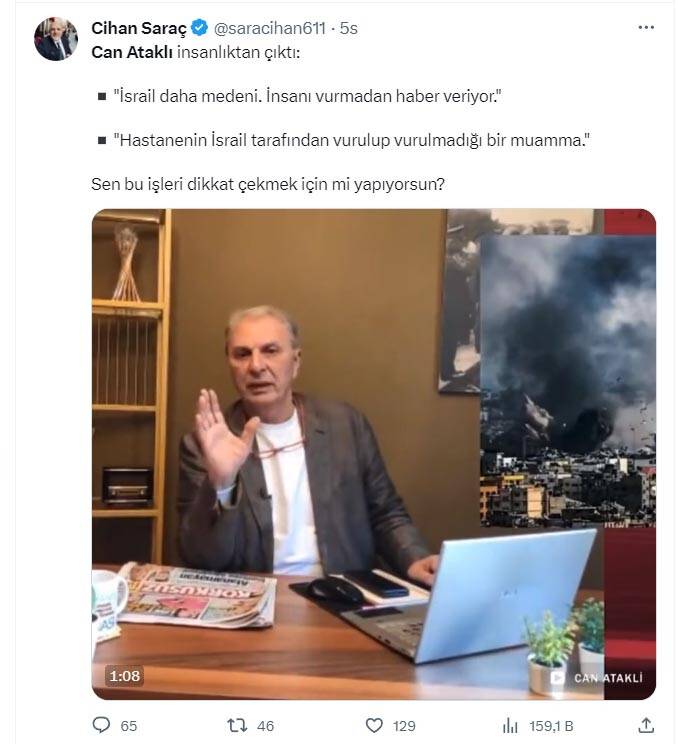The height and width of the screenshot is (744, 678).
Task: Open the view analytics bar chart icon
Action: click(x=510, y=725)
